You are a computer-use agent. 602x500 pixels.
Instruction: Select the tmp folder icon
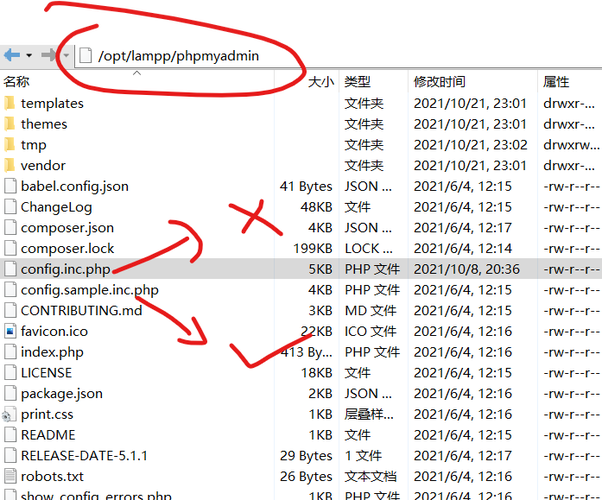pos(10,145)
